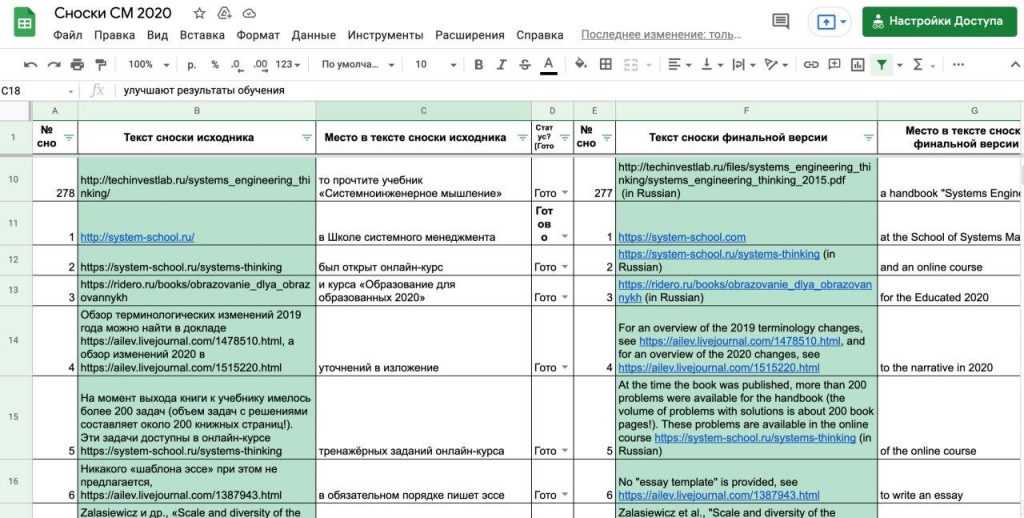Open horizontal align options
1024x518 pixels.
coord(679,65)
